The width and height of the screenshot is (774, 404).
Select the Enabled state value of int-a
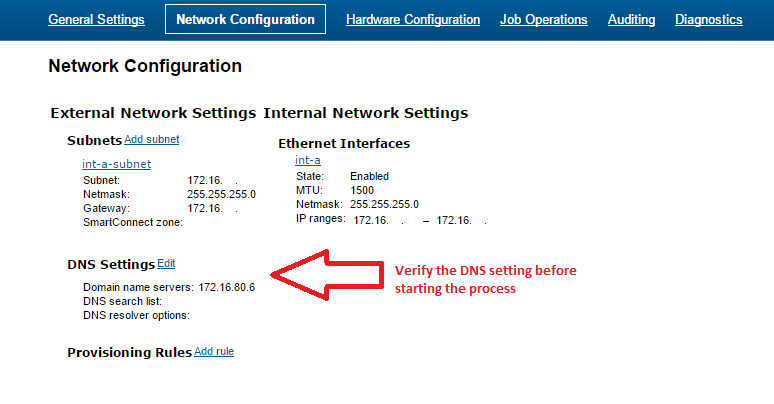pos(369,176)
